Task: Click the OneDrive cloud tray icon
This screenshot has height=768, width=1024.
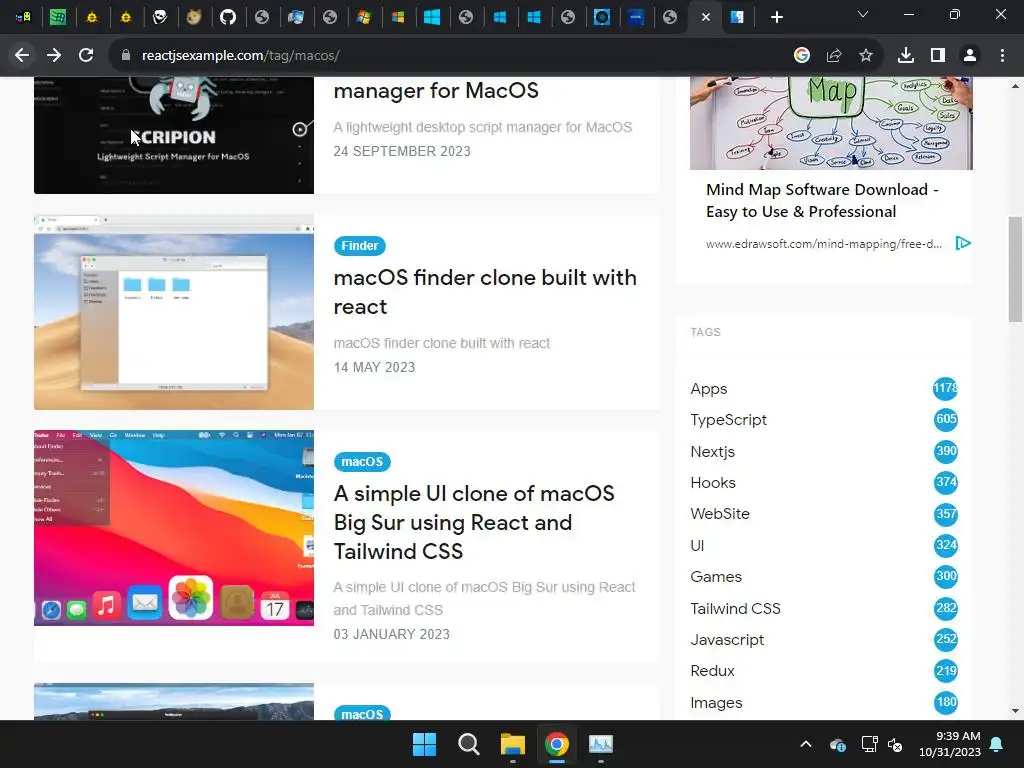Action: pyautogui.click(x=838, y=744)
